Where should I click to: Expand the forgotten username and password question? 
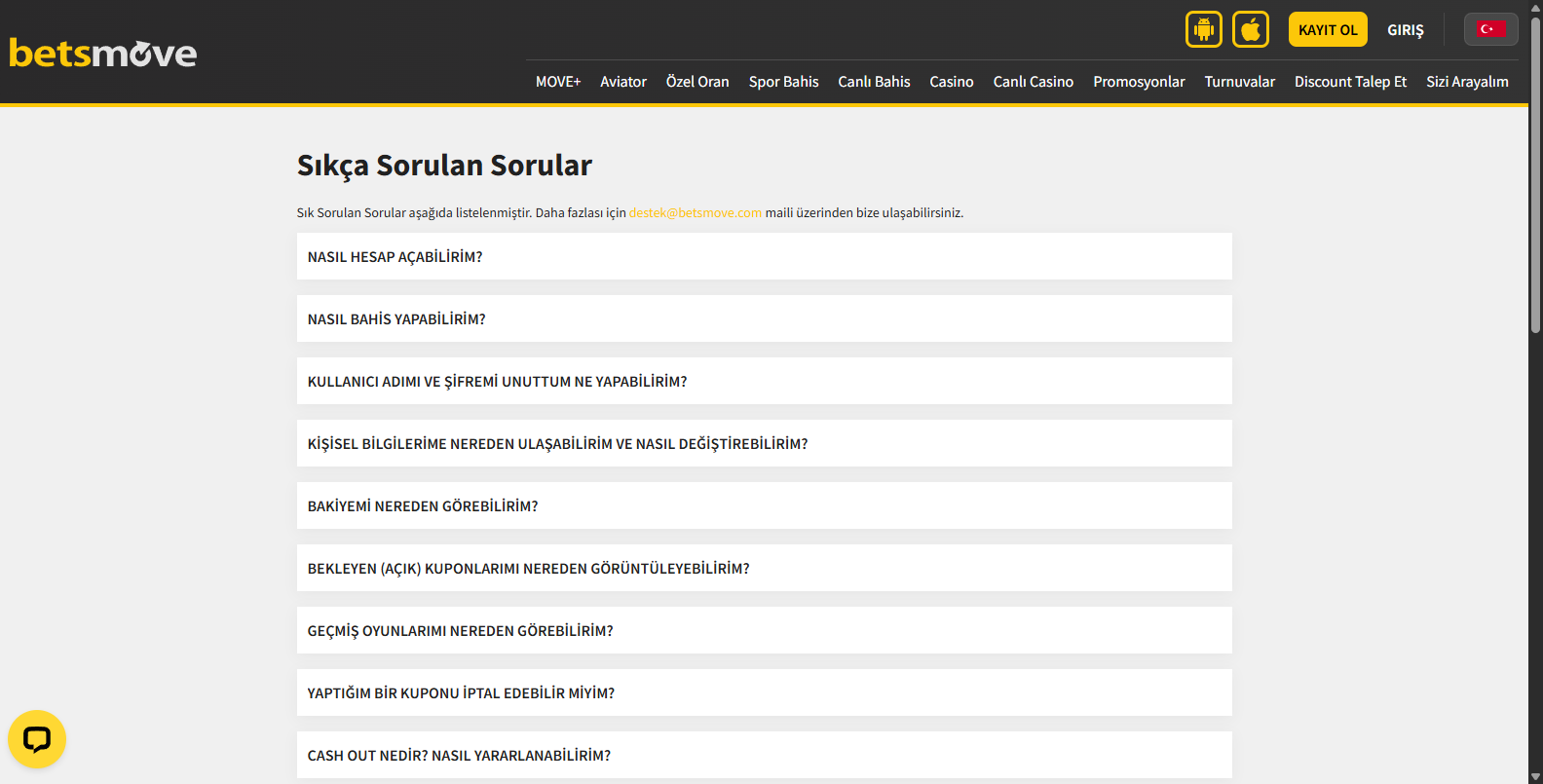click(x=764, y=382)
